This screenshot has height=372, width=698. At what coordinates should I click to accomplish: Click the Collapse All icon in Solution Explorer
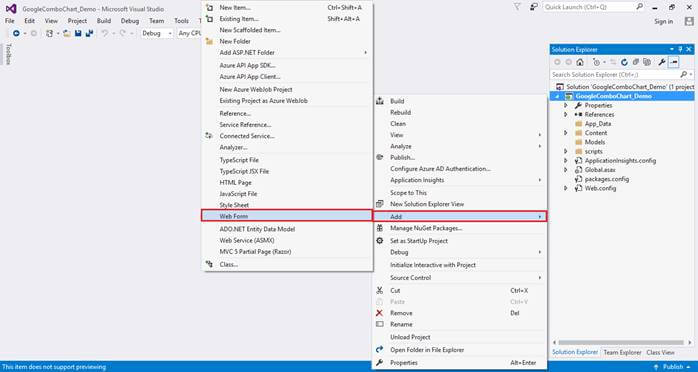pos(636,62)
